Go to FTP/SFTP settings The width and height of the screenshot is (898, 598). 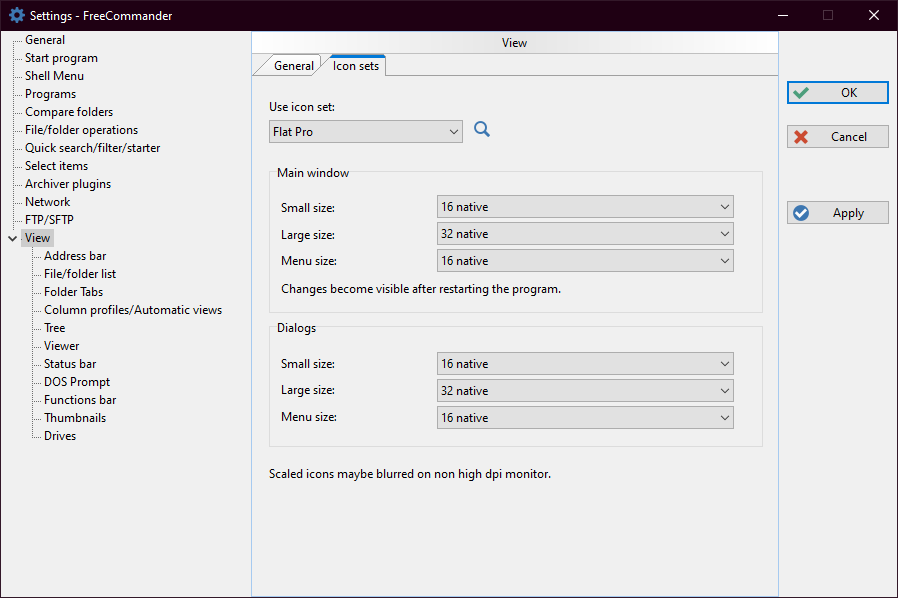[49, 220]
